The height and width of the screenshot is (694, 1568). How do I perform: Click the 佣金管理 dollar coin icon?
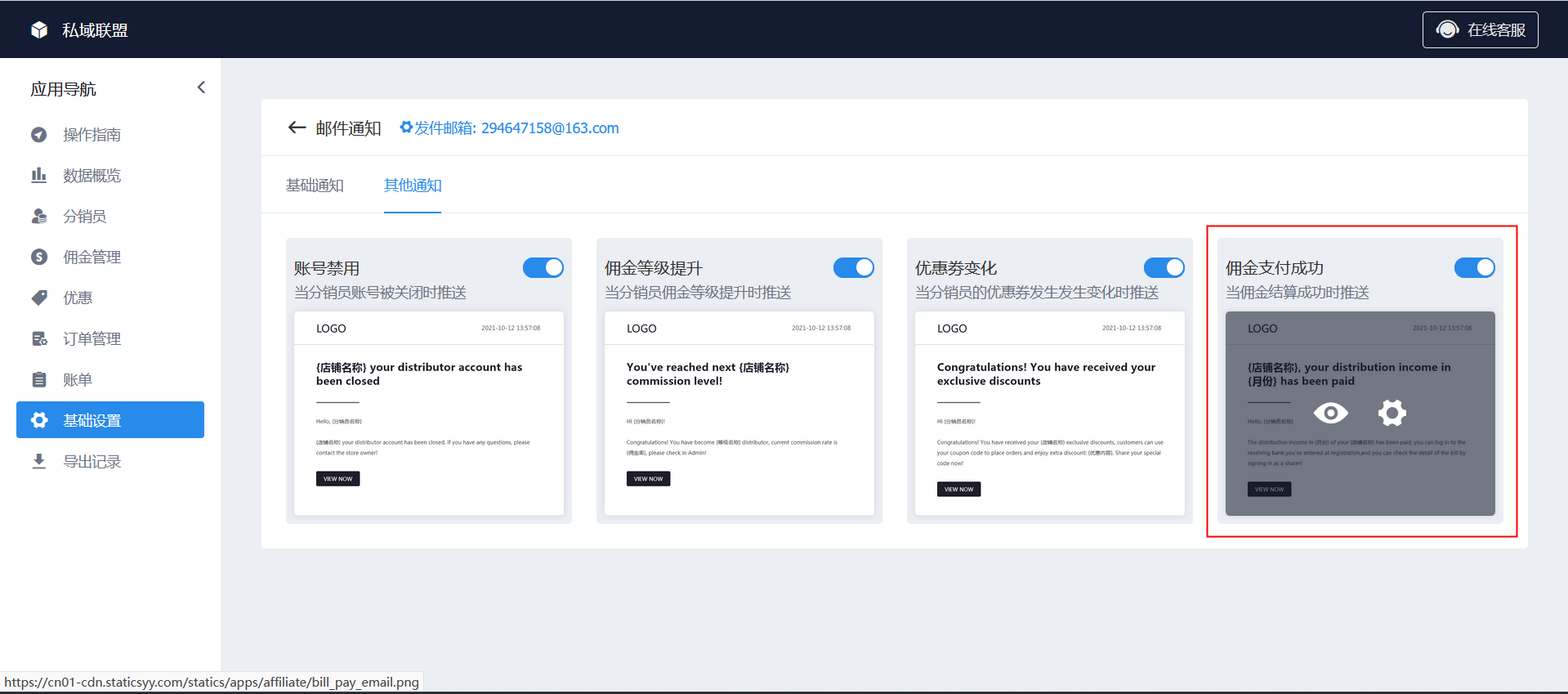click(39, 257)
